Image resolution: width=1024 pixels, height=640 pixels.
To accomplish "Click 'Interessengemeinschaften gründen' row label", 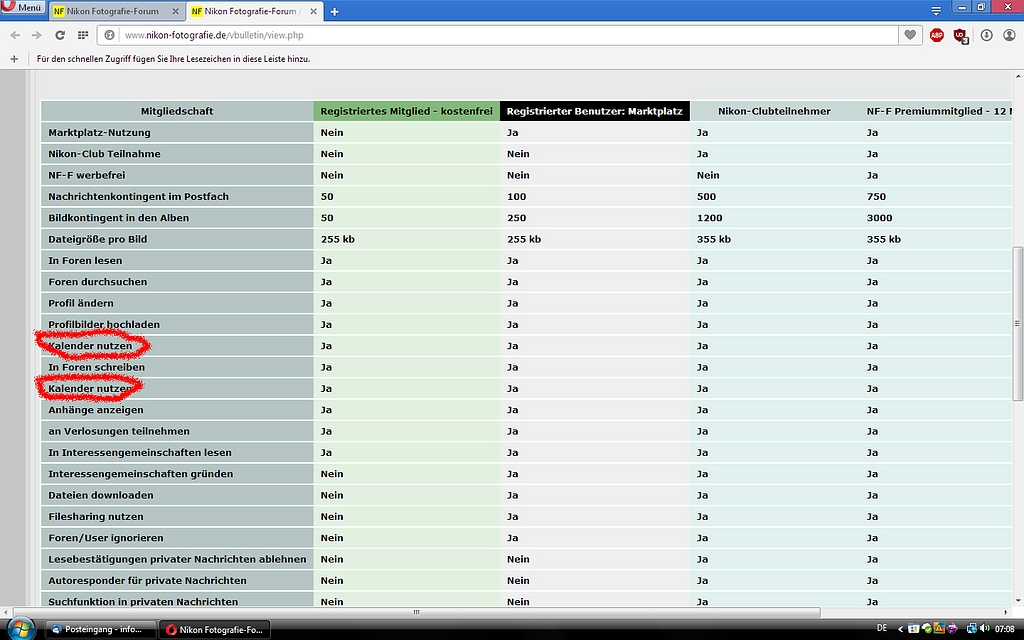I will (x=140, y=474).
